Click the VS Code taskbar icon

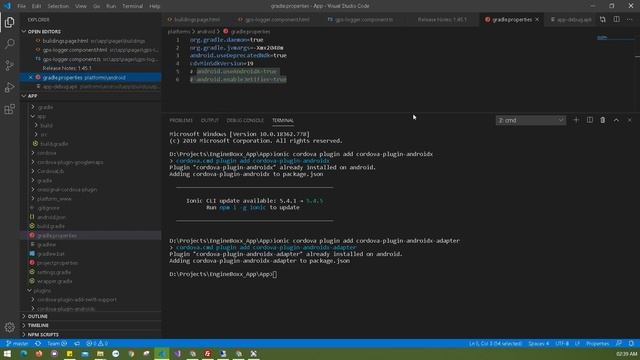click(162, 353)
